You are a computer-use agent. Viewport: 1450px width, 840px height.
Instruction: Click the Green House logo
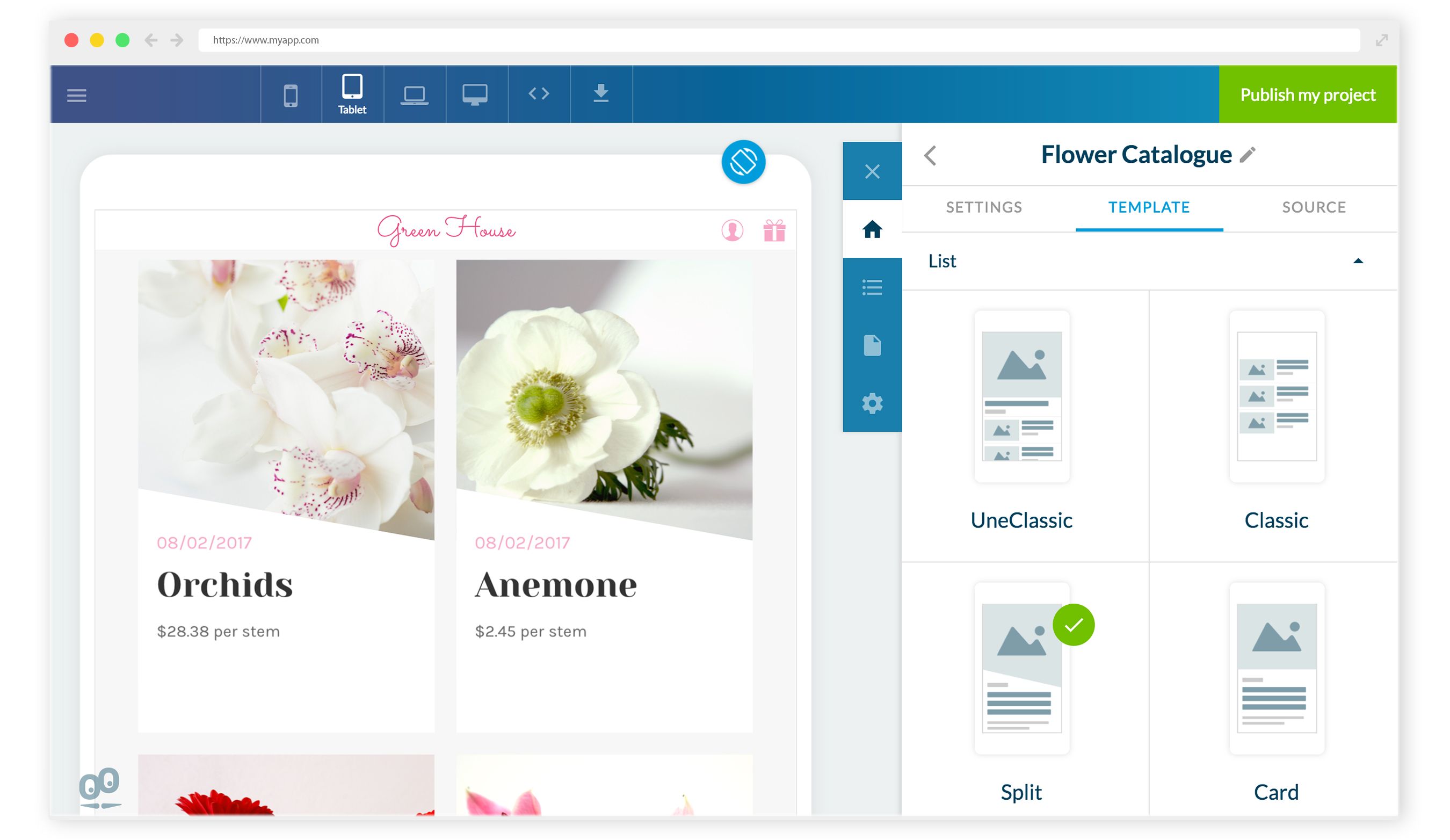[446, 231]
